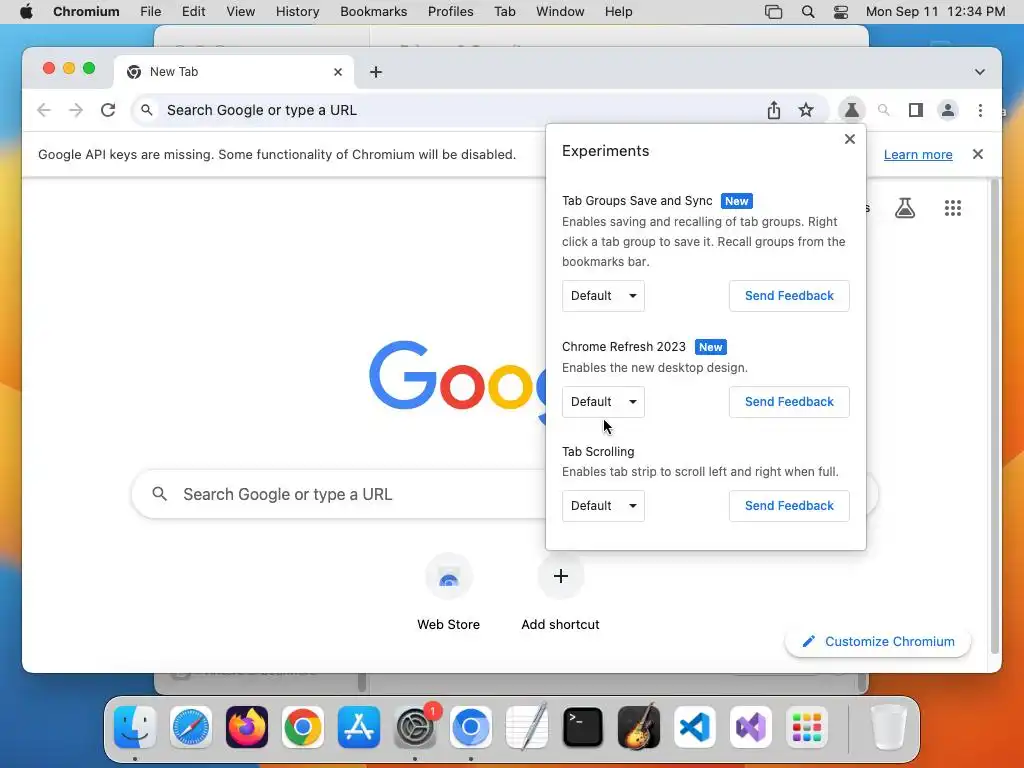Click the Add shortcut plus button
Screen dimensions: 1024x768
pos(560,576)
